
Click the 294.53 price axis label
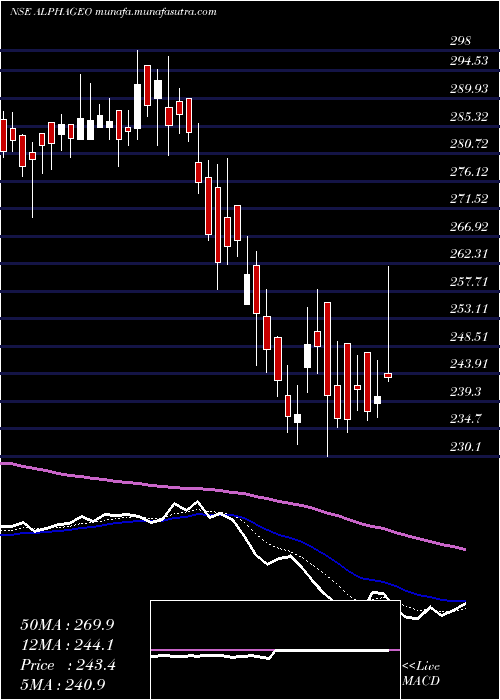(x=469, y=62)
